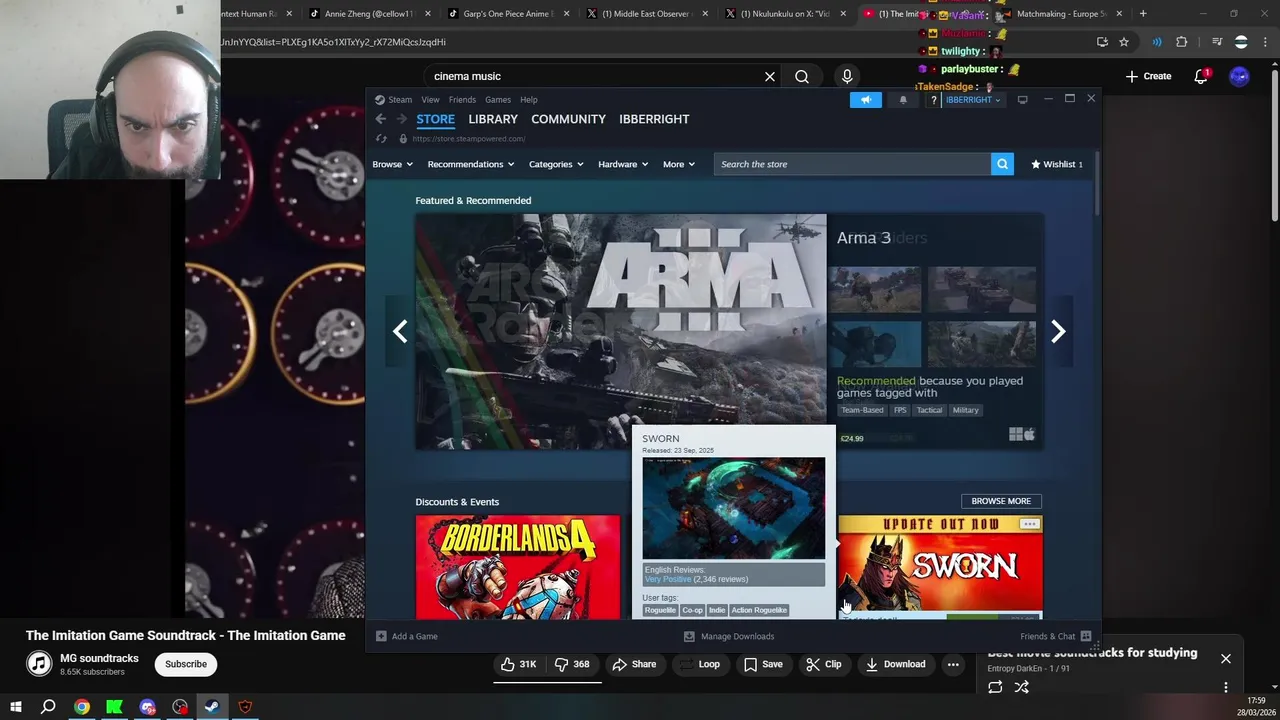This screenshot has width=1280, height=720.
Task: Open YouTube notifications bell
Action: (1201, 76)
